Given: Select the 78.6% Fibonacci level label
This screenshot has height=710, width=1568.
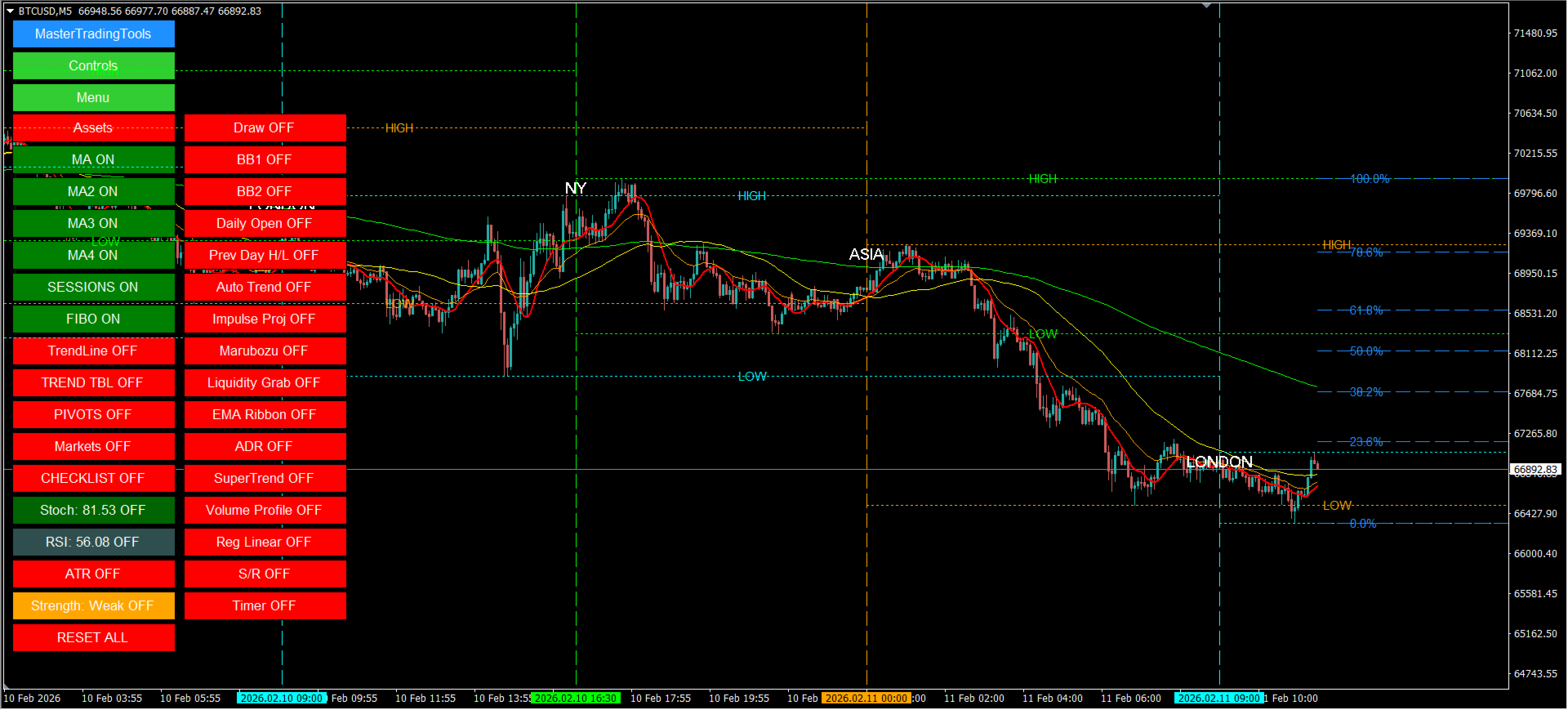Looking at the screenshot, I should pos(1366,253).
